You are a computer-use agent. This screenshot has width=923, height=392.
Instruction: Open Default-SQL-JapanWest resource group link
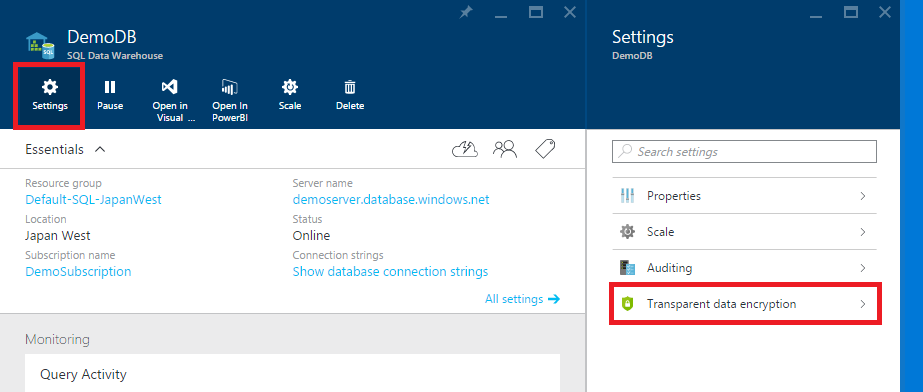93,200
